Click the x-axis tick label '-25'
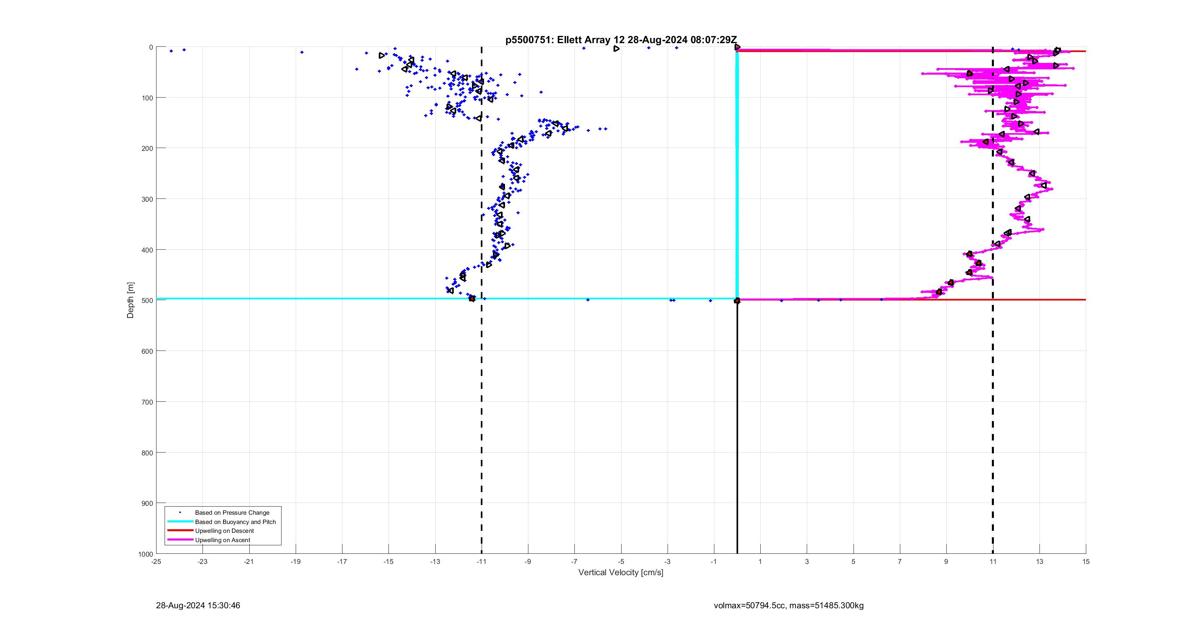This screenshot has height=622, width=1200. 156,561
